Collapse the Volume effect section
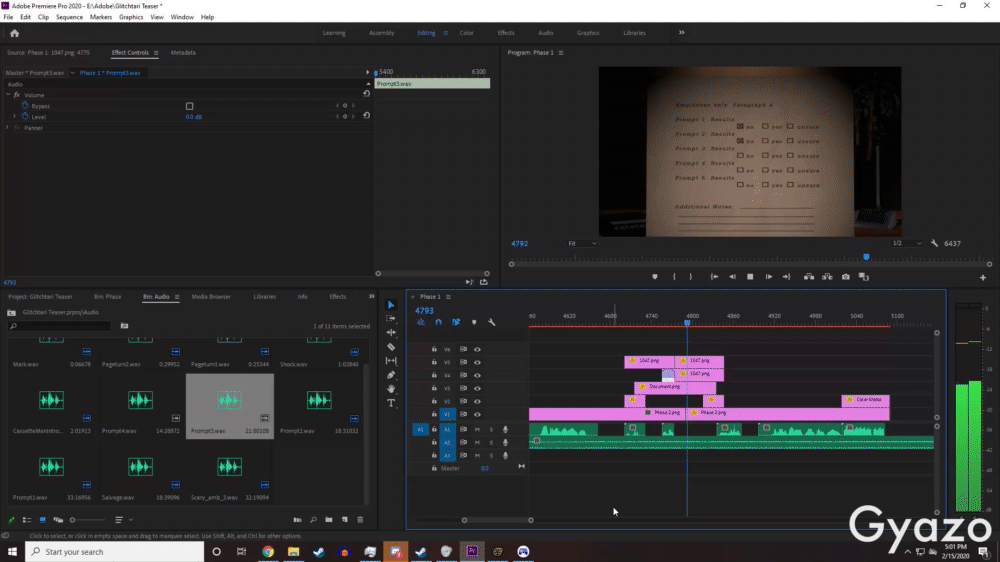This screenshot has height=562, width=1000. pyautogui.click(x=8, y=94)
